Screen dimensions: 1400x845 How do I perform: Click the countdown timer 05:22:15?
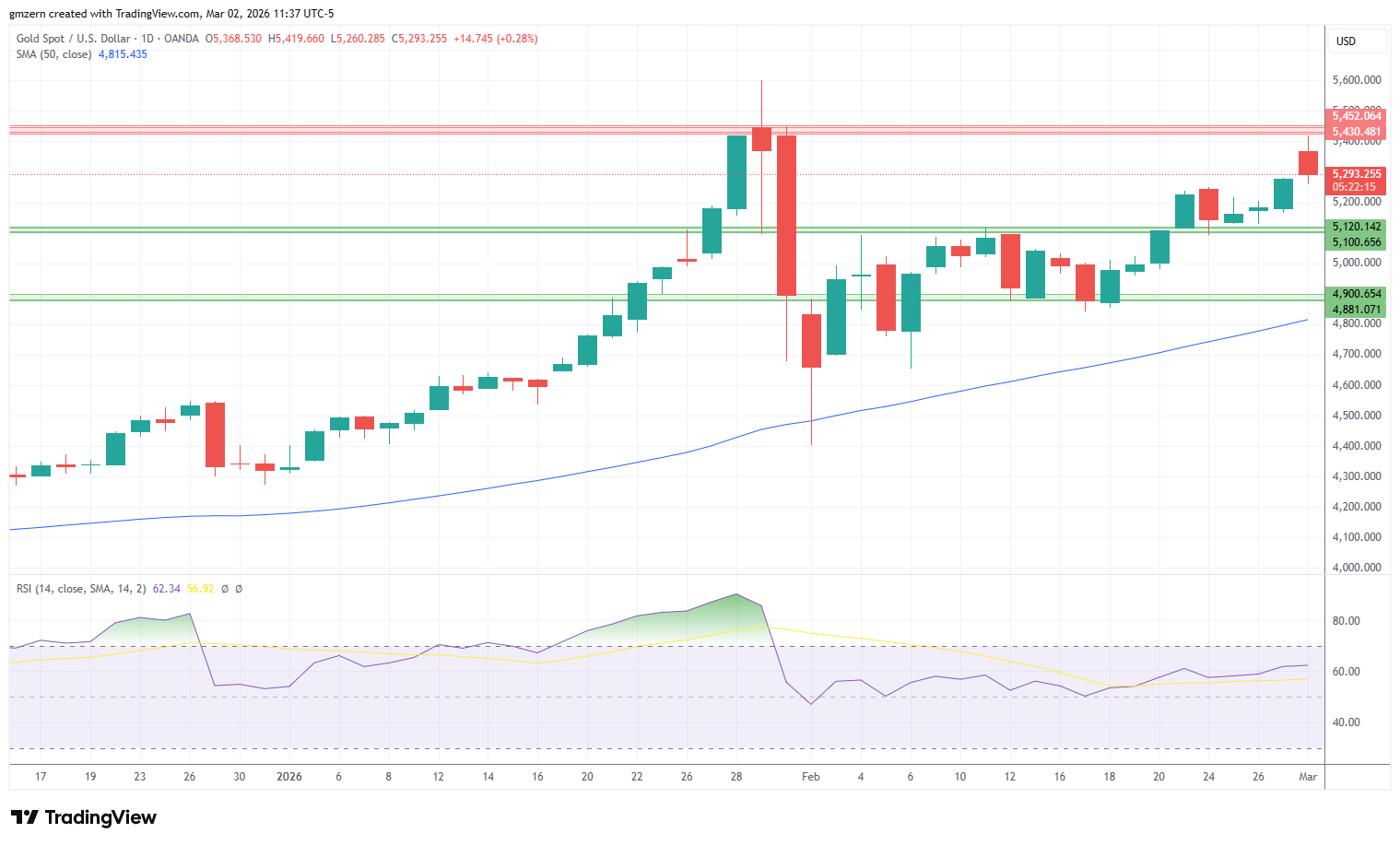click(x=1356, y=187)
